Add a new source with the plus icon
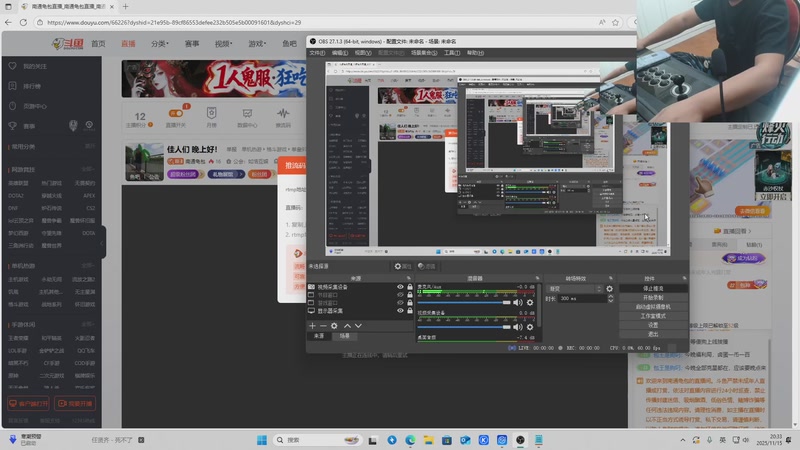 [x=312, y=326]
